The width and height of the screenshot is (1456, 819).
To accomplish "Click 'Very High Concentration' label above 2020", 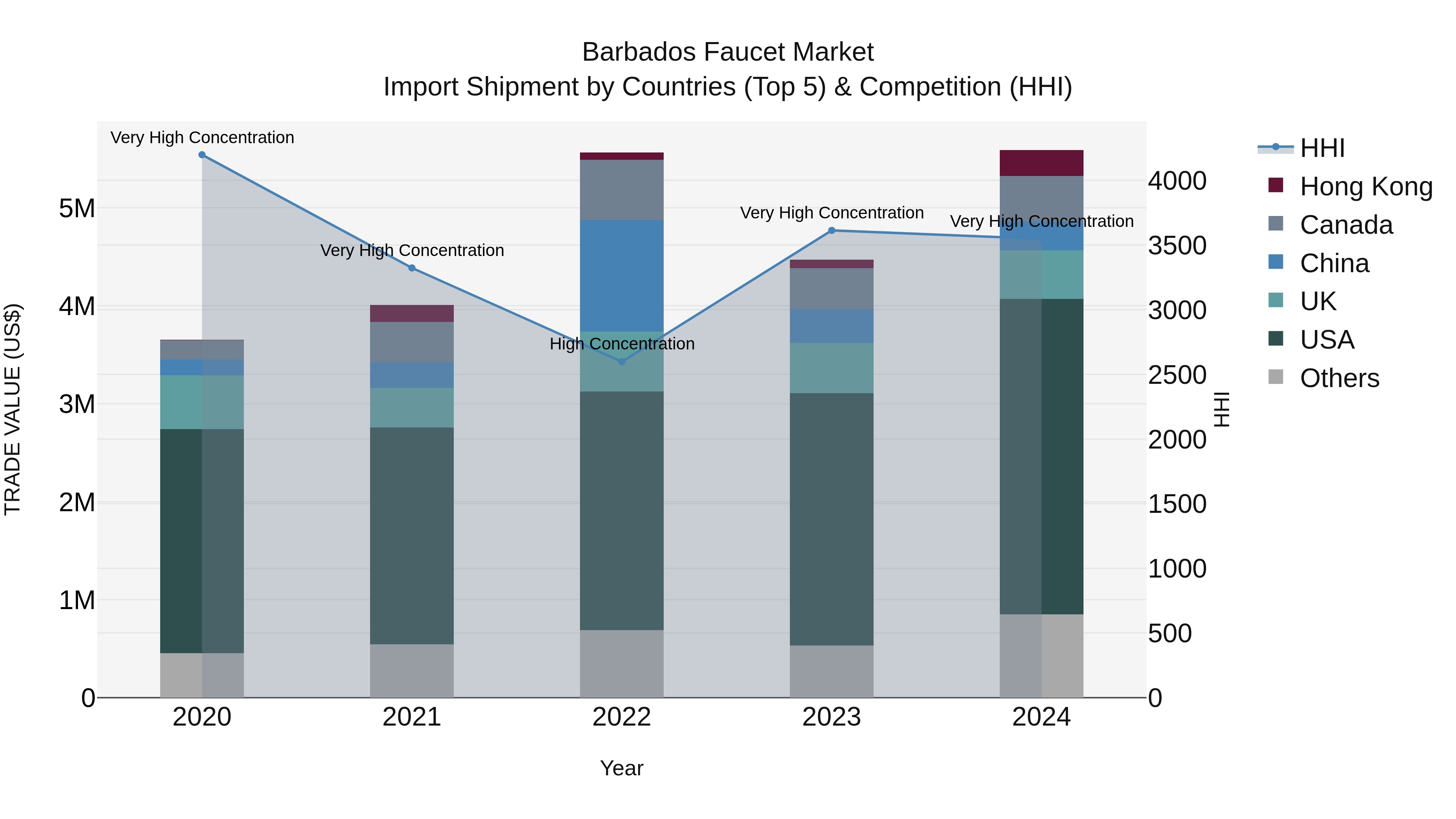I will point(202,138).
